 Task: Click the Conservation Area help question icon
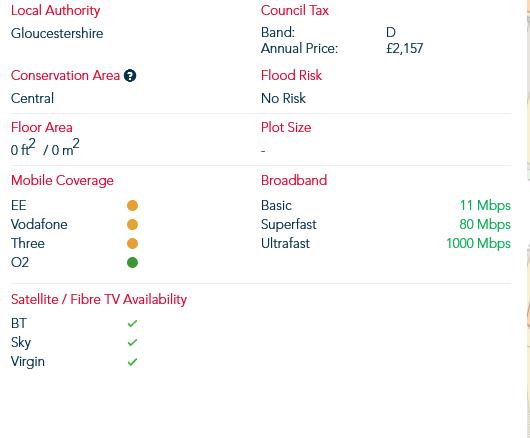[x=130, y=76]
